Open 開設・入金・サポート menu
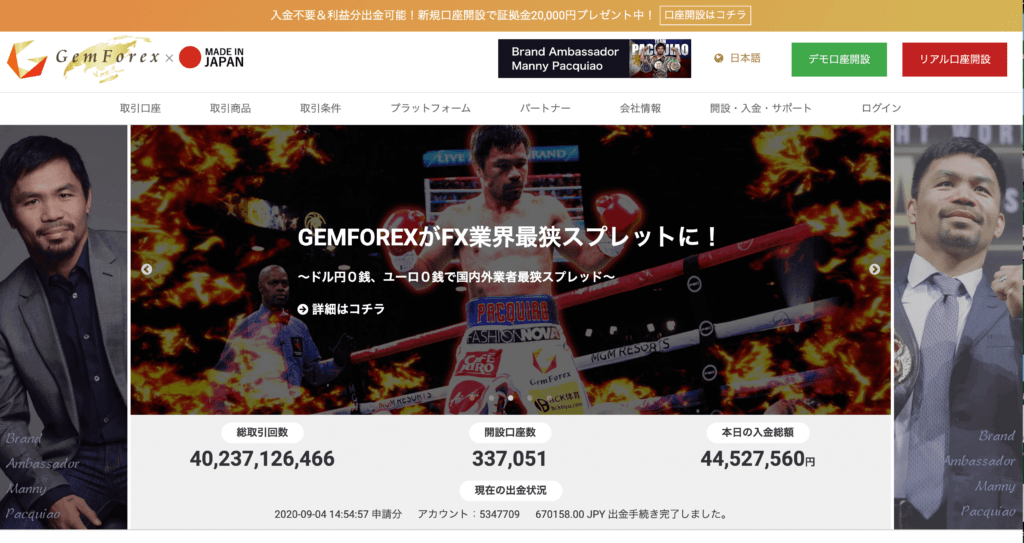Screen dimensions: 1024x543 (761, 108)
